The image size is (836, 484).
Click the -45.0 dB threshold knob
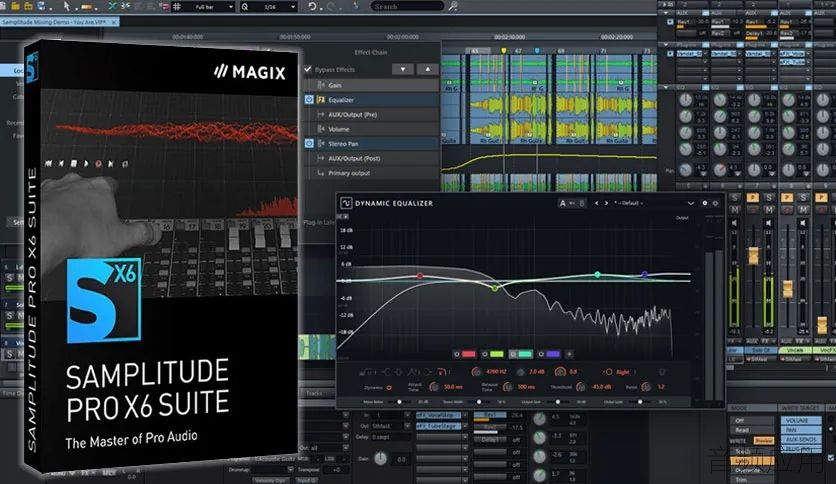click(581, 386)
